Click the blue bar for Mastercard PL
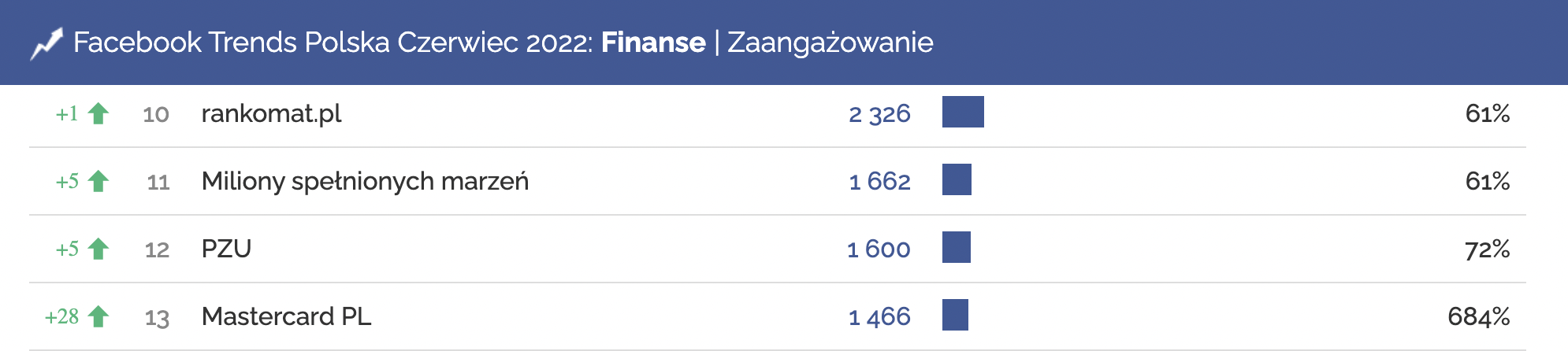The image size is (1568, 351). 955,315
